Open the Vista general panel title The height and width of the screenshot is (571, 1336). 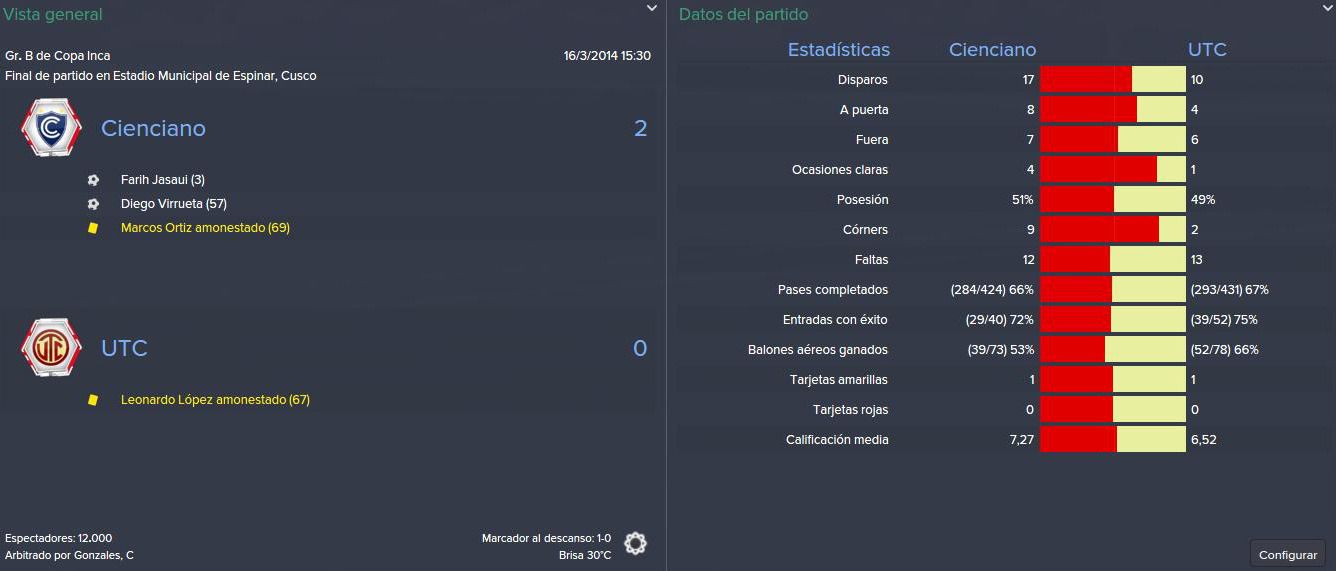pyautogui.click(x=53, y=14)
